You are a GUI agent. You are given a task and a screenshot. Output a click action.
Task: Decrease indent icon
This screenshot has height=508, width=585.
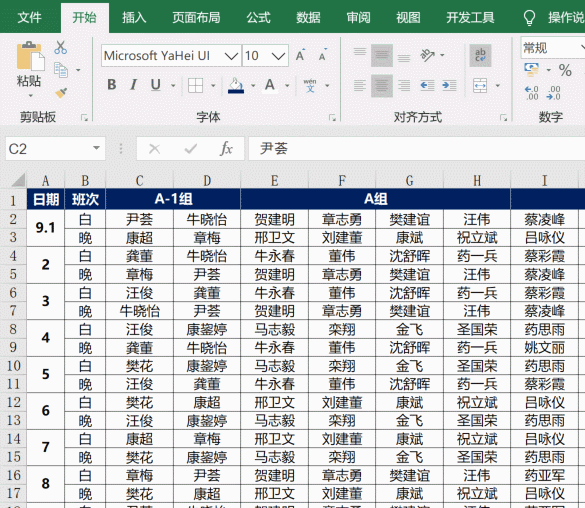pos(427,85)
